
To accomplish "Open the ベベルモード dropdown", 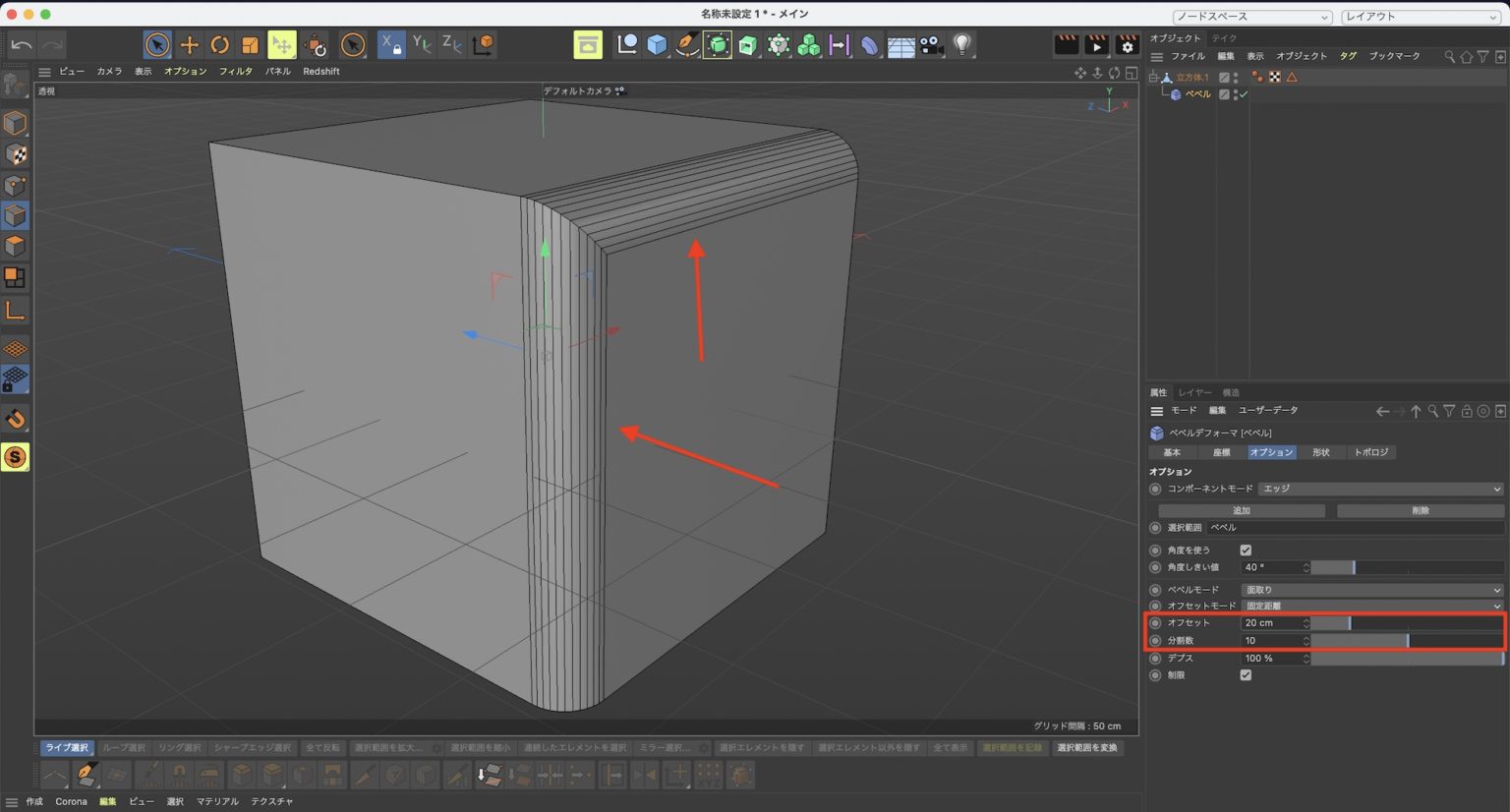I will point(1372,589).
